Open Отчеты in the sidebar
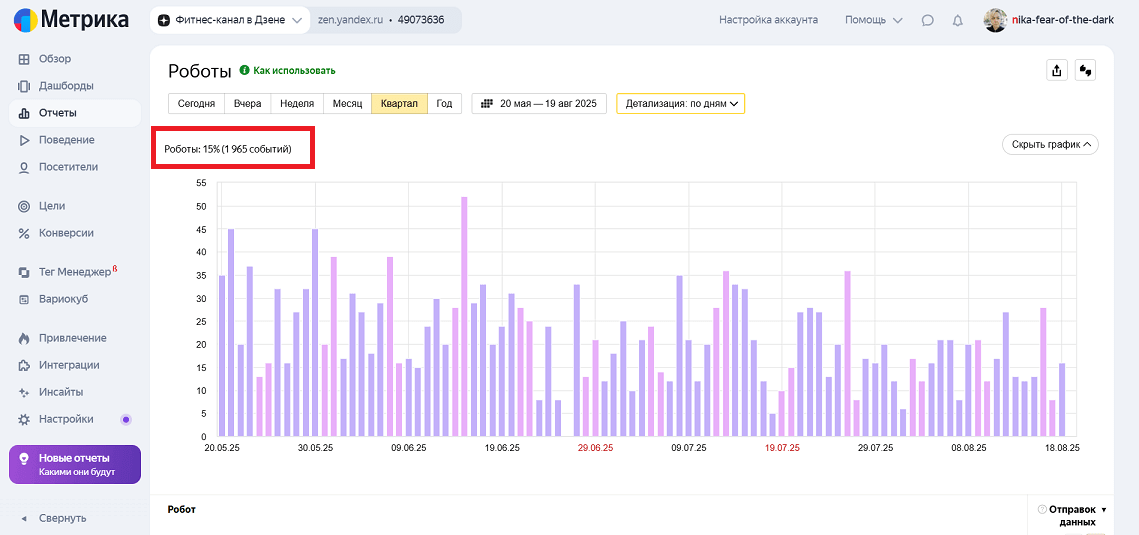1139x535 pixels. [57, 113]
